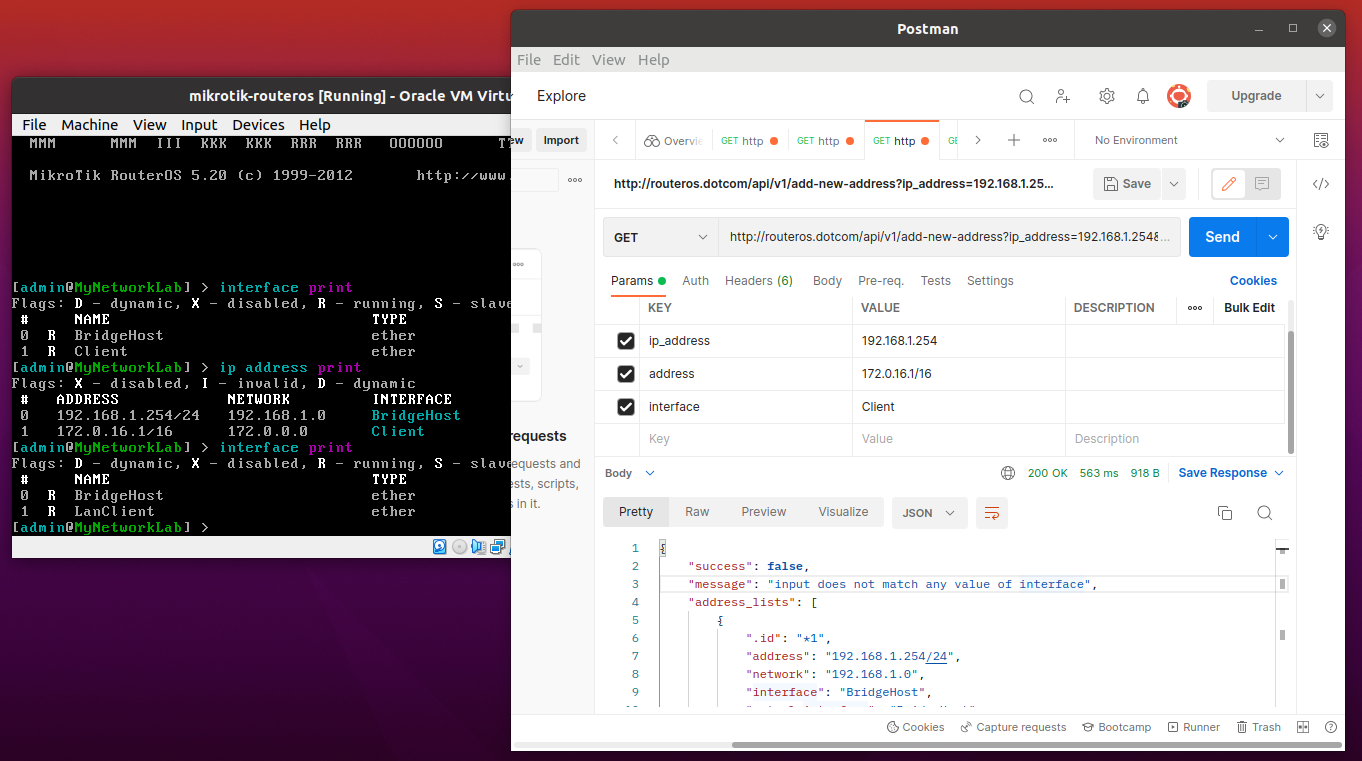Open Cookies in the bottom status bar
The image size is (1362, 761).
click(915, 727)
